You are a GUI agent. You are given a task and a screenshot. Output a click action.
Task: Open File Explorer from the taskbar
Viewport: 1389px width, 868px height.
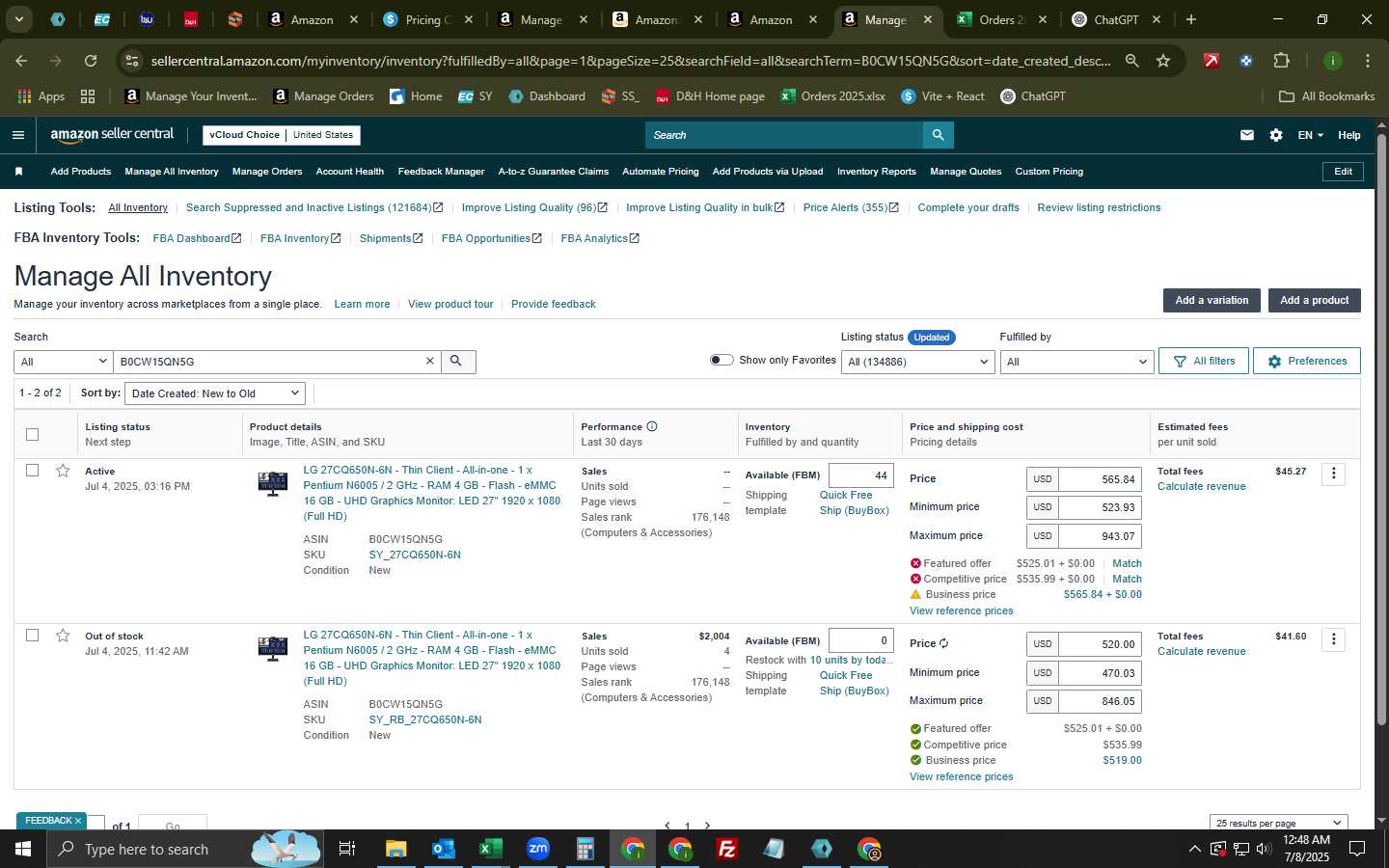395,849
